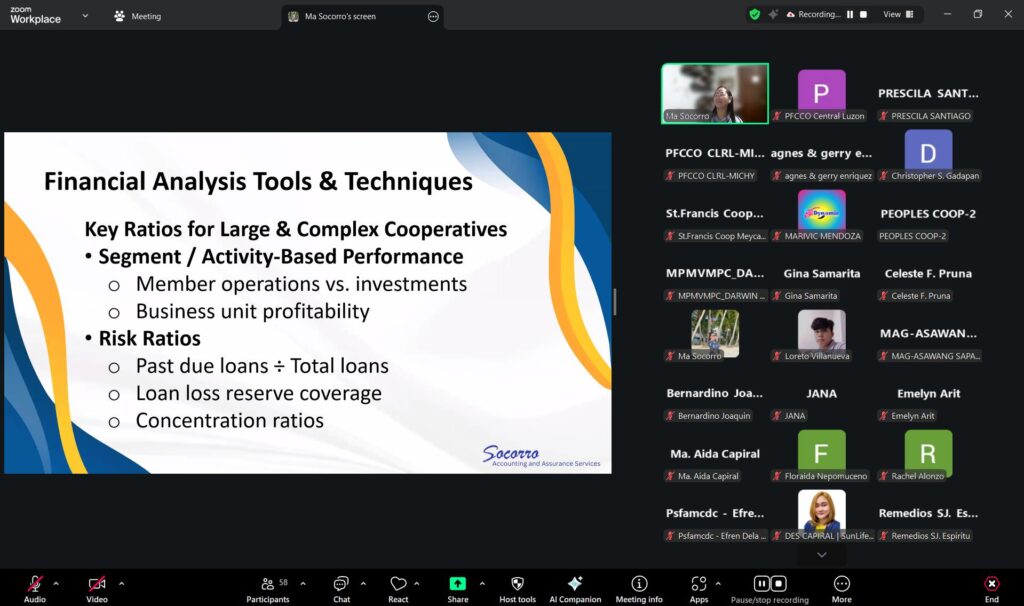The height and width of the screenshot is (606, 1024).
Task: Expand audio options arrow next to Audio
Action: 56,583
